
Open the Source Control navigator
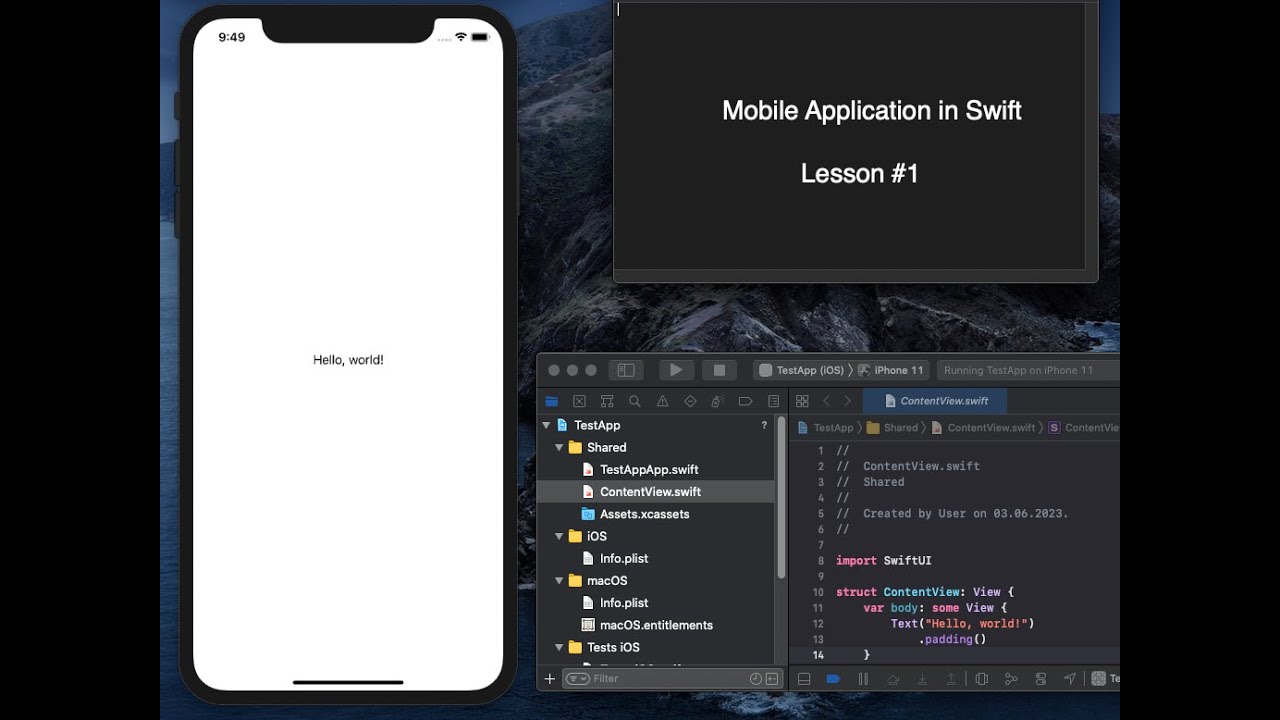[579, 401]
